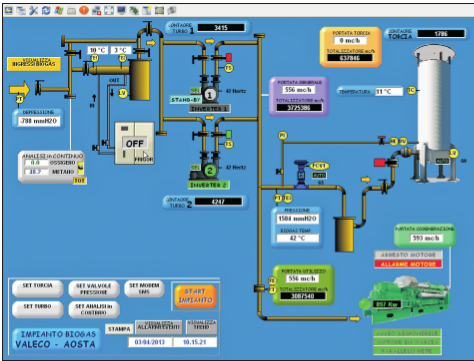
Task: Click the Windows flag toolbar icon
Action: [59, 11]
